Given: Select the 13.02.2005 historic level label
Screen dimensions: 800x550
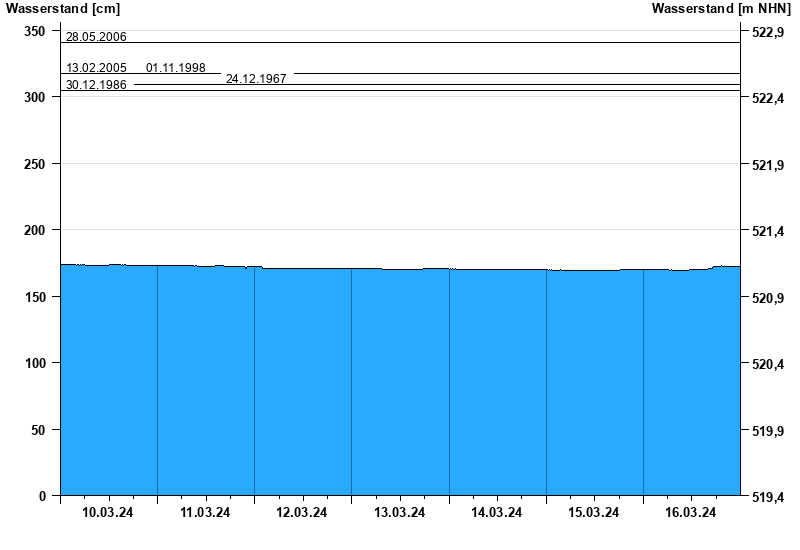Looking at the screenshot, I should (x=96, y=68).
